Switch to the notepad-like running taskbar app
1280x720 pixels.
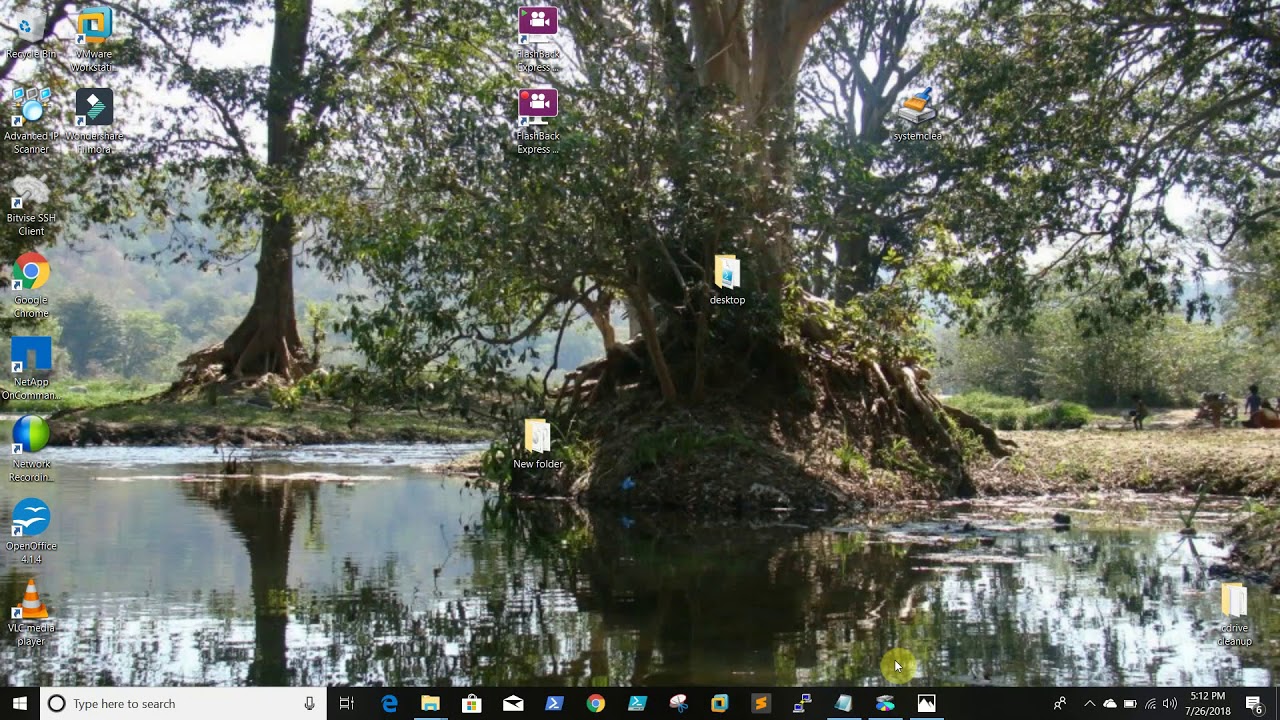click(843, 704)
